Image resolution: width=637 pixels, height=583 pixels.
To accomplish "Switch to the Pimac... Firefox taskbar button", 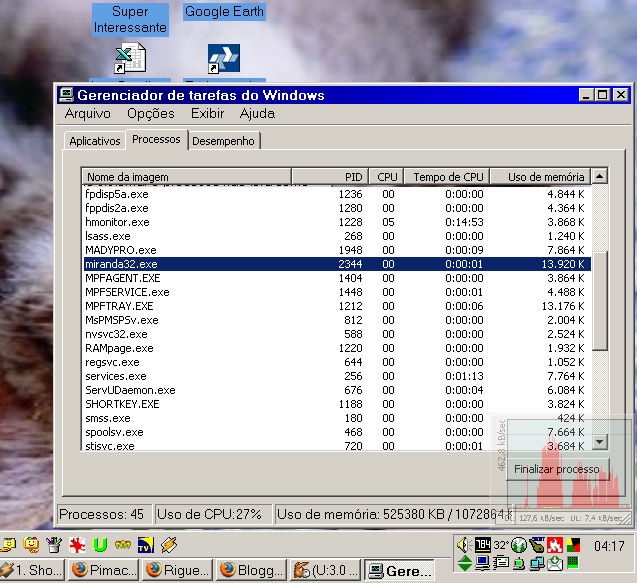I will pyautogui.click(x=104, y=570).
